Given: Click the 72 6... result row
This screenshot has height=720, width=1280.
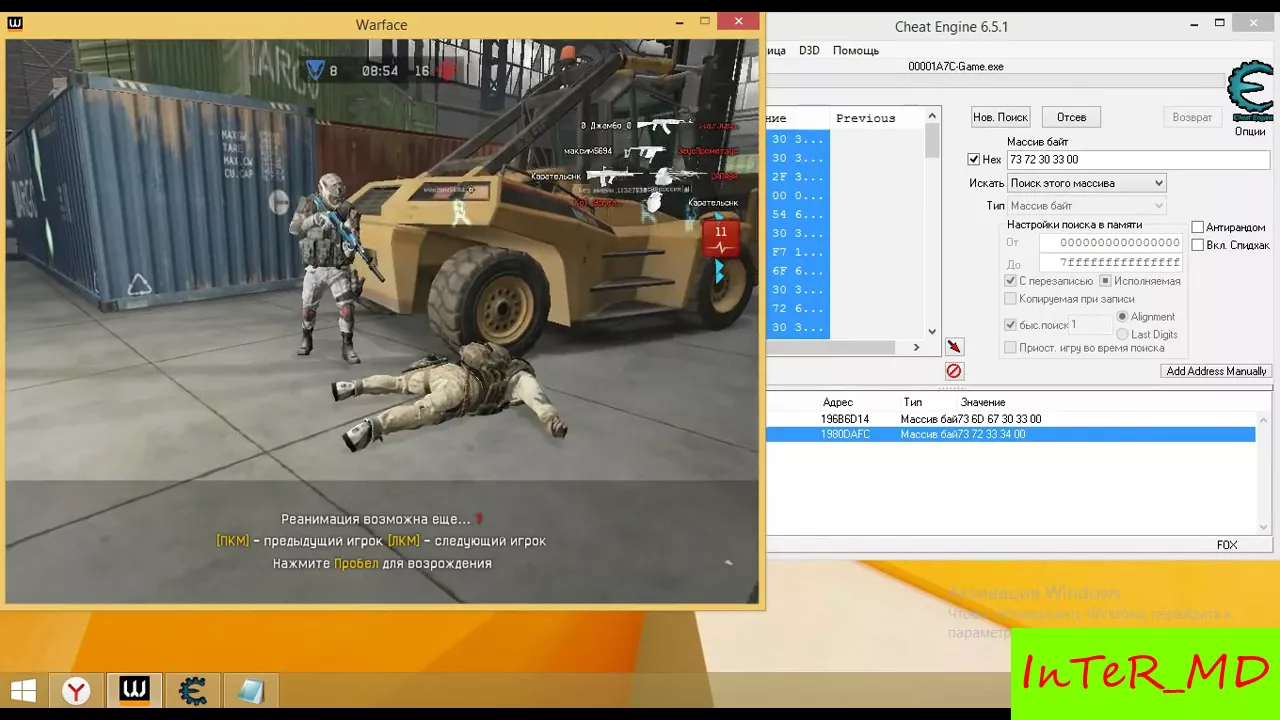Looking at the screenshot, I should click(798, 309).
